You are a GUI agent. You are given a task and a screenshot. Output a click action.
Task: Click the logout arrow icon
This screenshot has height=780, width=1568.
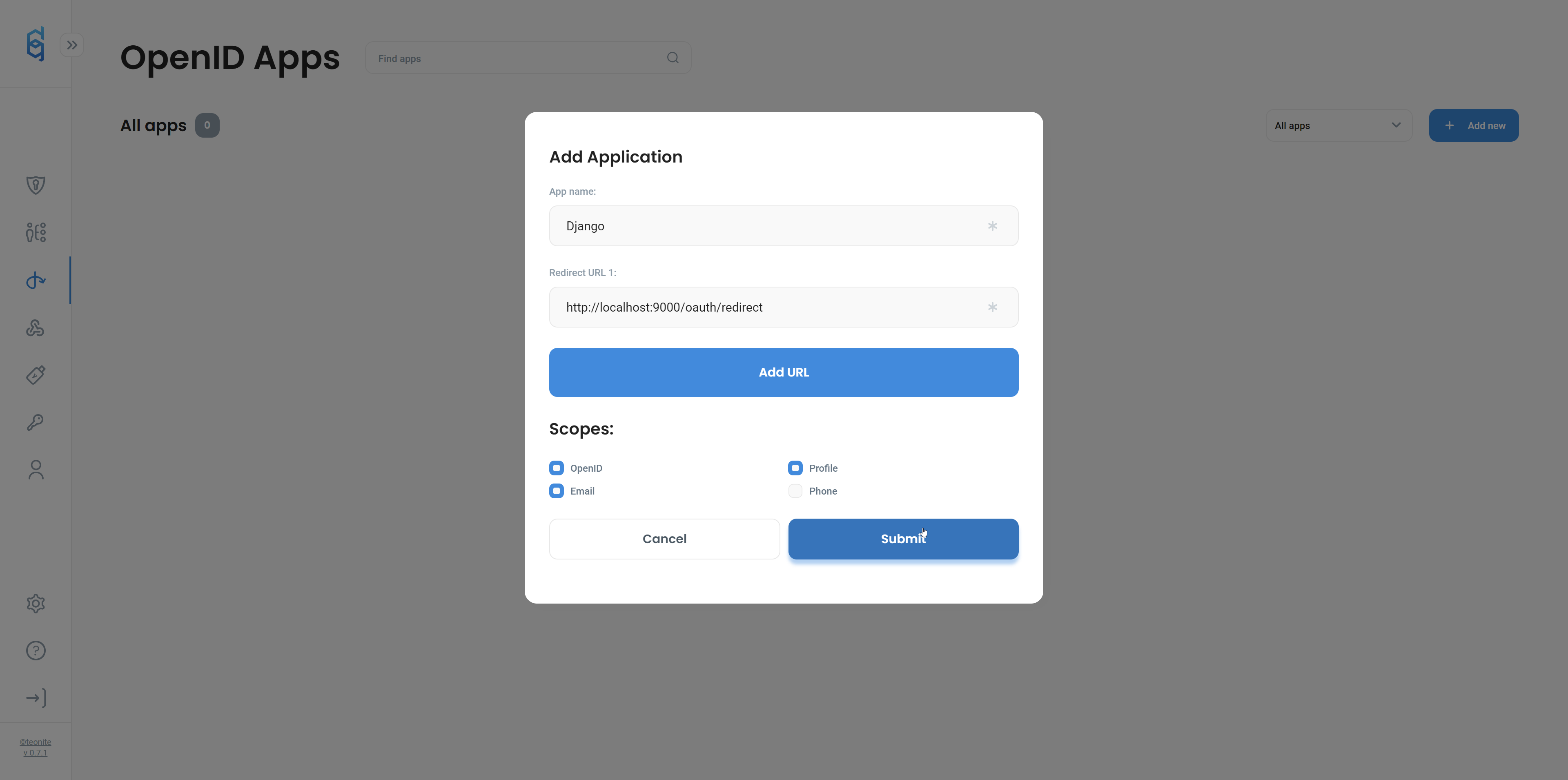click(x=35, y=698)
